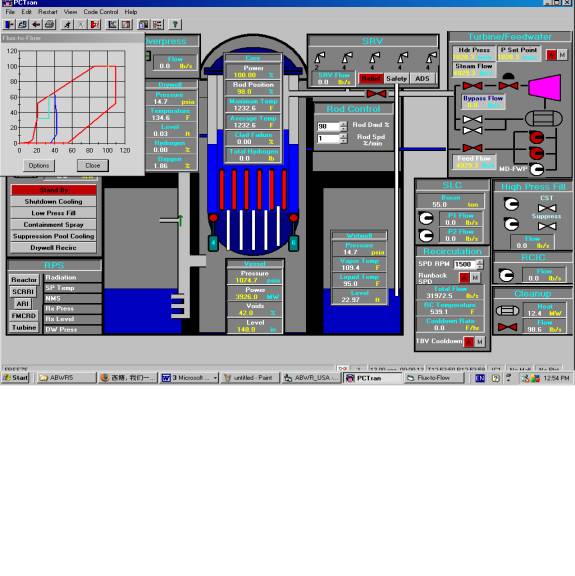Click the help question mark toolbar icon
Viewport: 575px width, 576px height.
pos(175,25)
